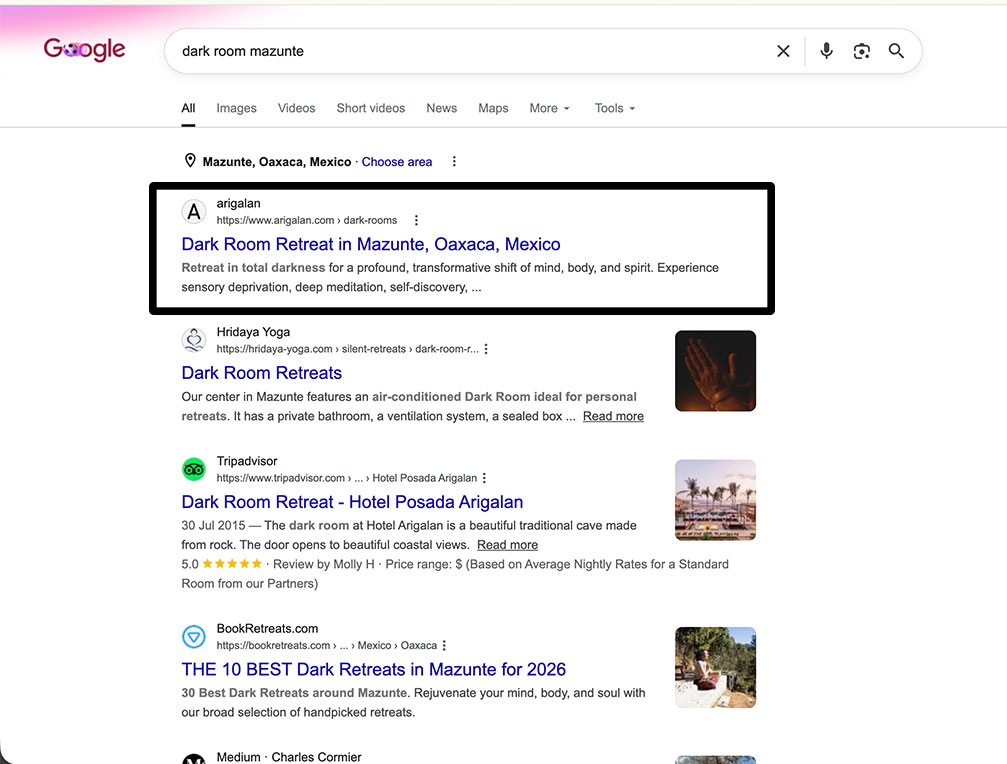
Task: Select the All tab
Action: point(188,109)
